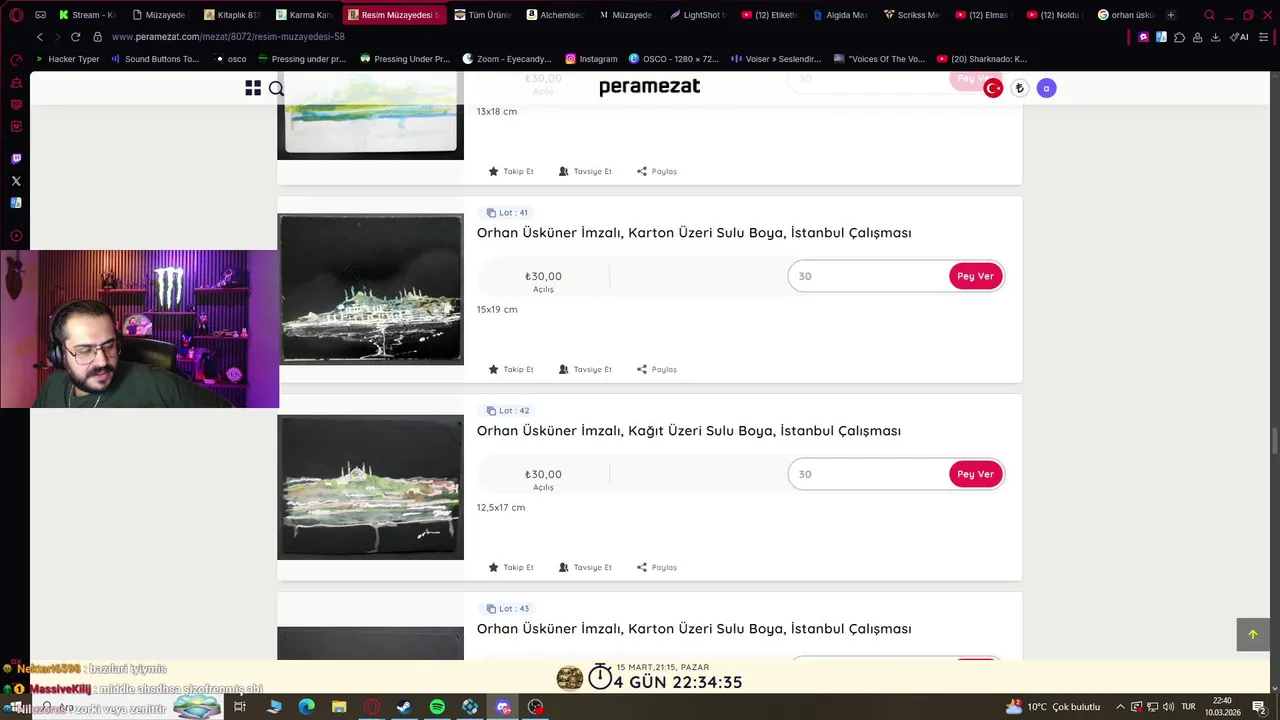Click the browser address bar URL
The image size is (1280, 720).
228,37
